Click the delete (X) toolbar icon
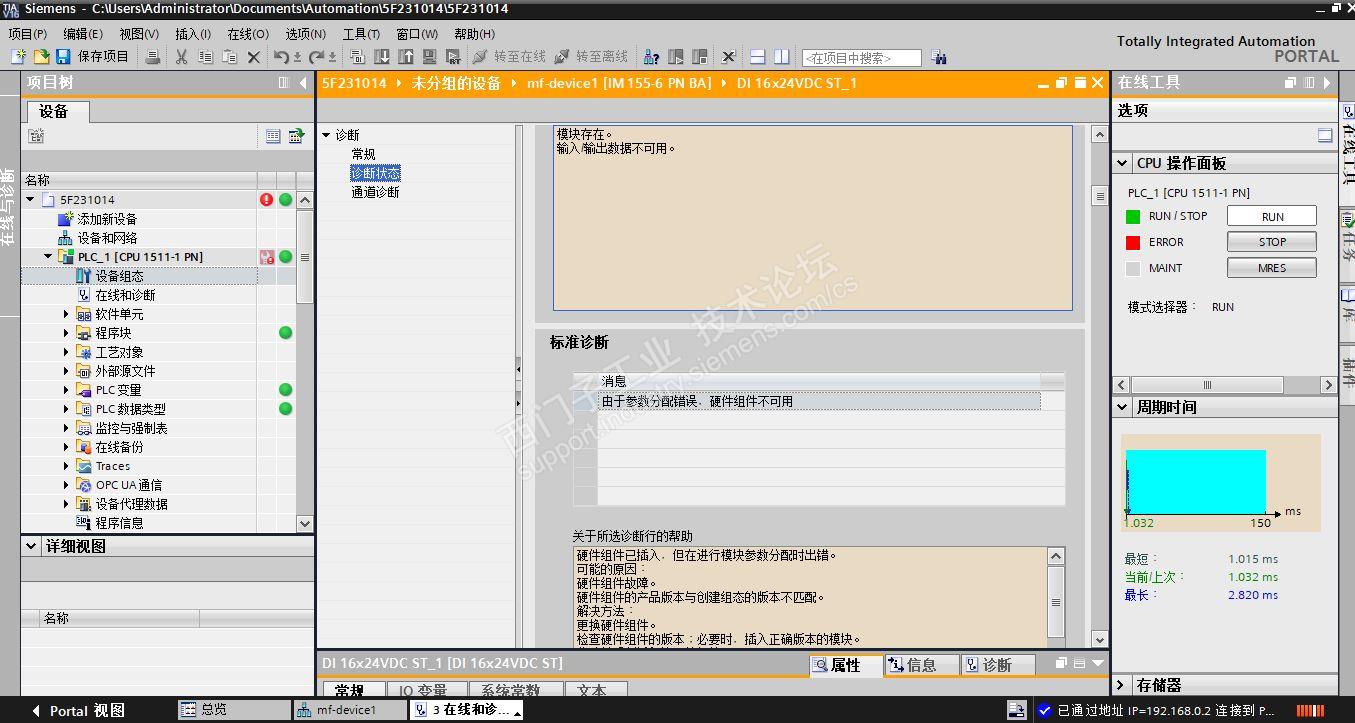 (253, 57)
